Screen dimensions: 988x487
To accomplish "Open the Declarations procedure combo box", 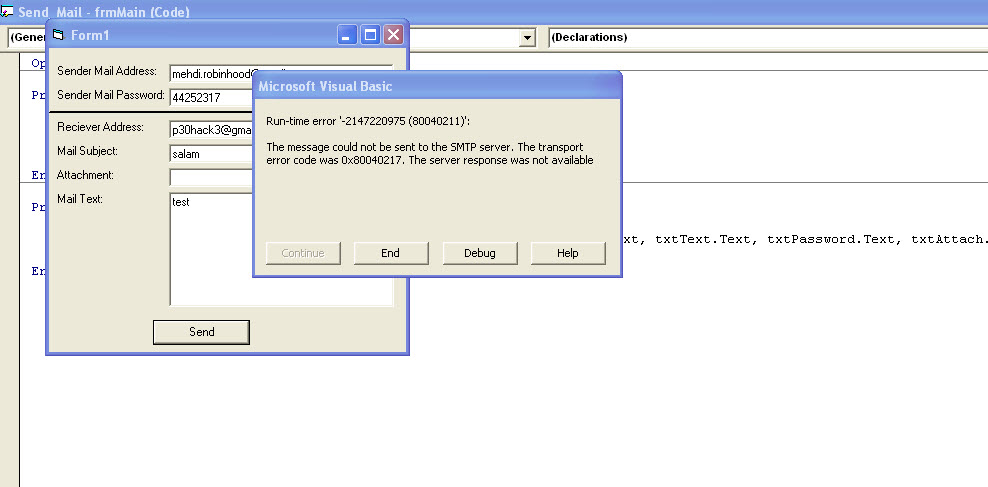I will point(767,37).
